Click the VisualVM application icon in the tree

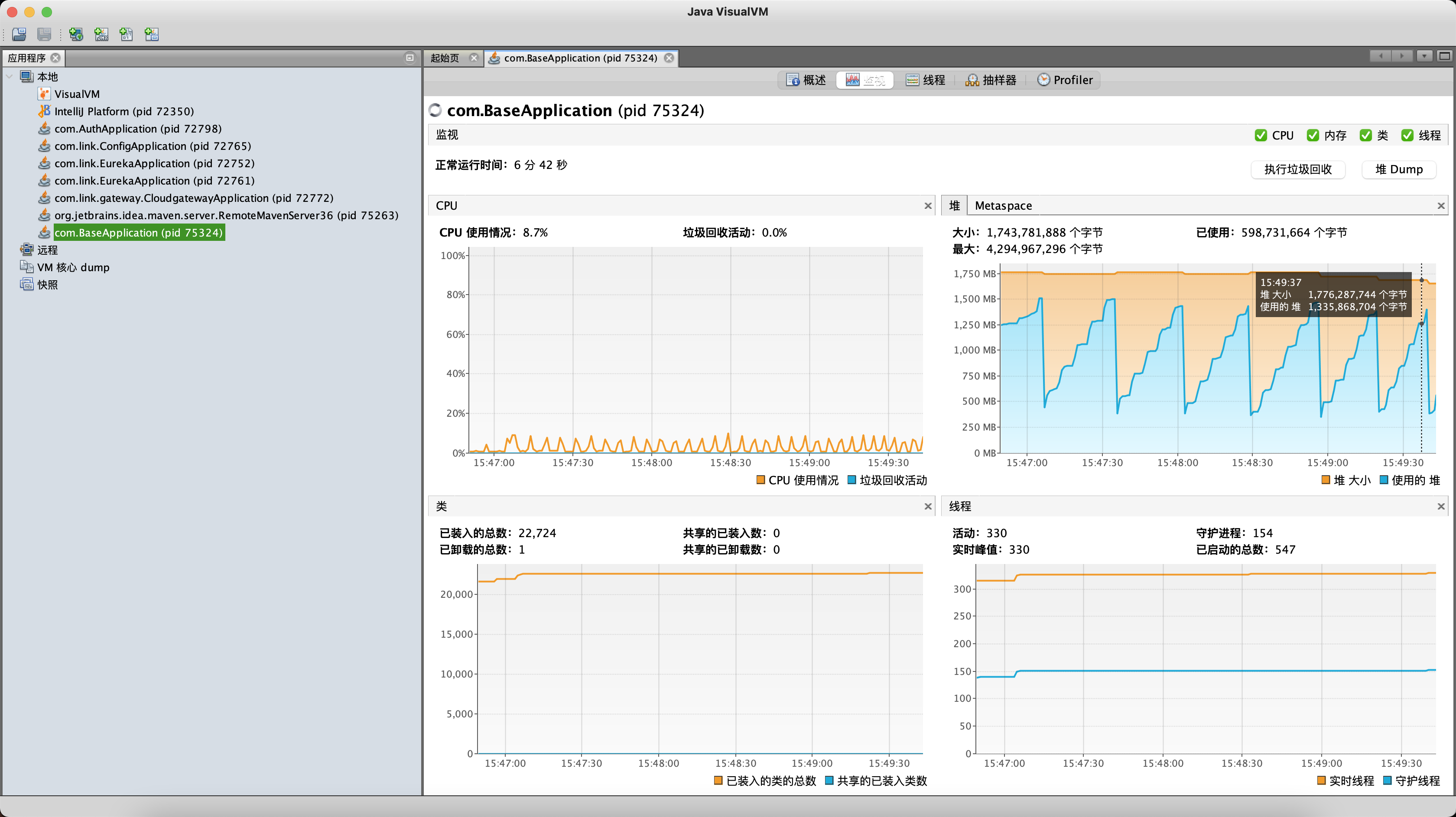pos(44,94)
